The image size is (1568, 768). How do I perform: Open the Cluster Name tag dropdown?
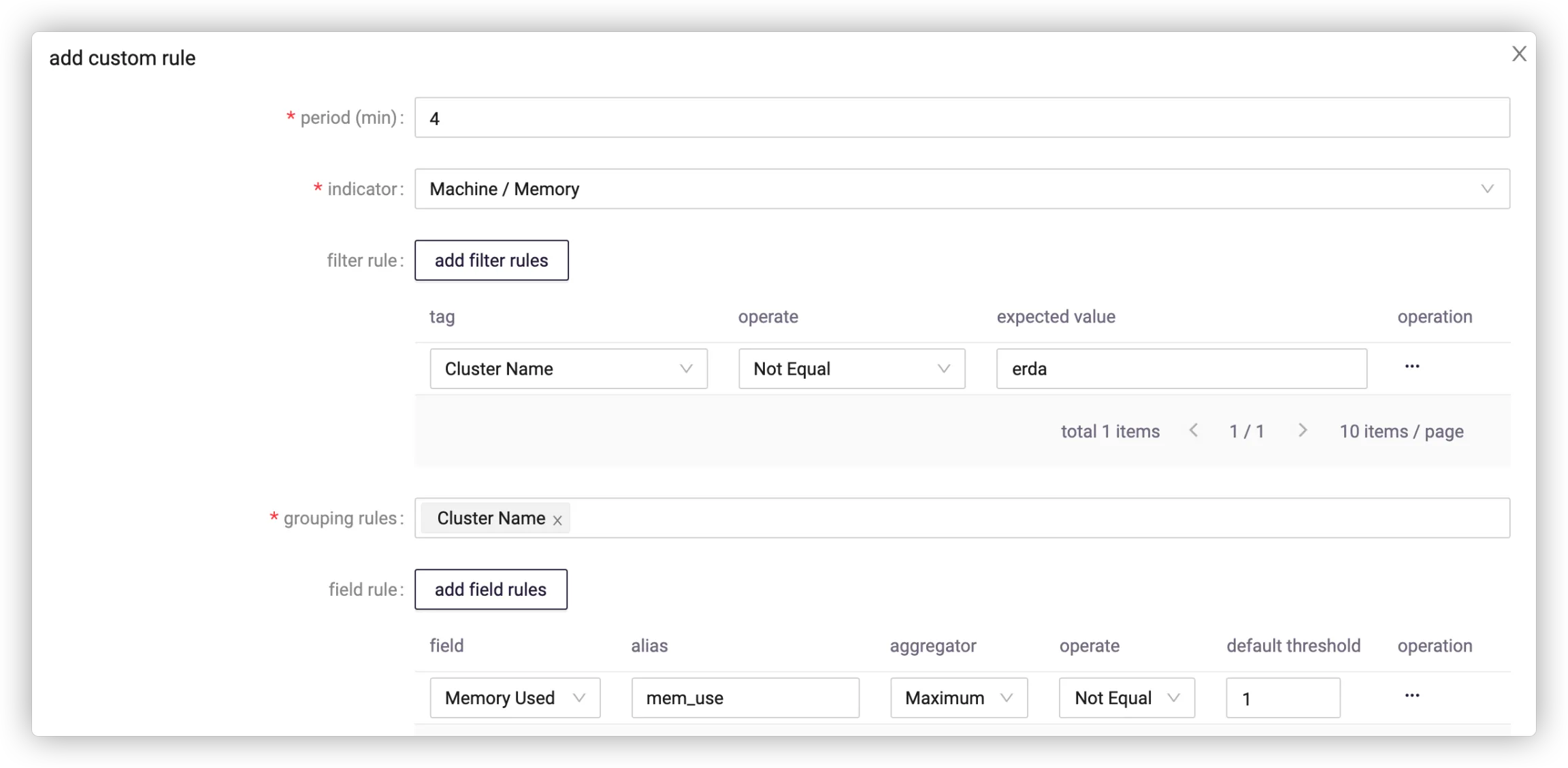[x=568, y=369]
